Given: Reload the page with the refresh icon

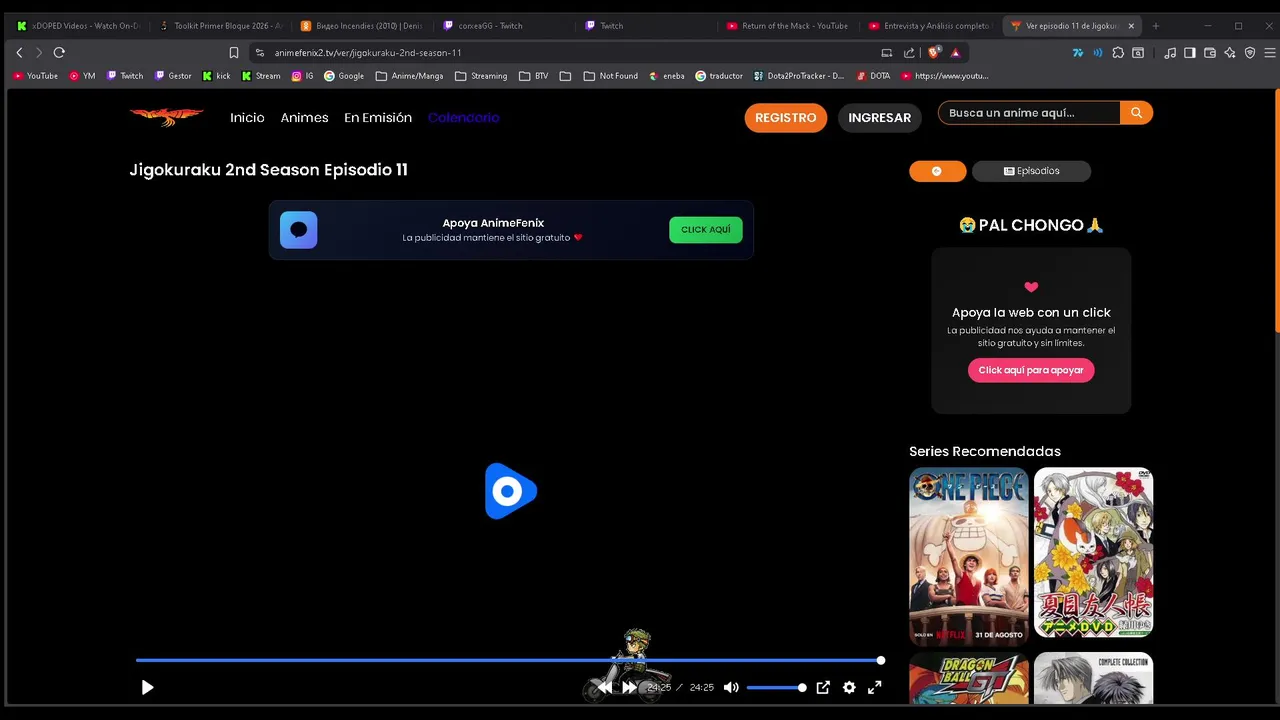Looking at the screenshot, I should (x=59, y=52).
